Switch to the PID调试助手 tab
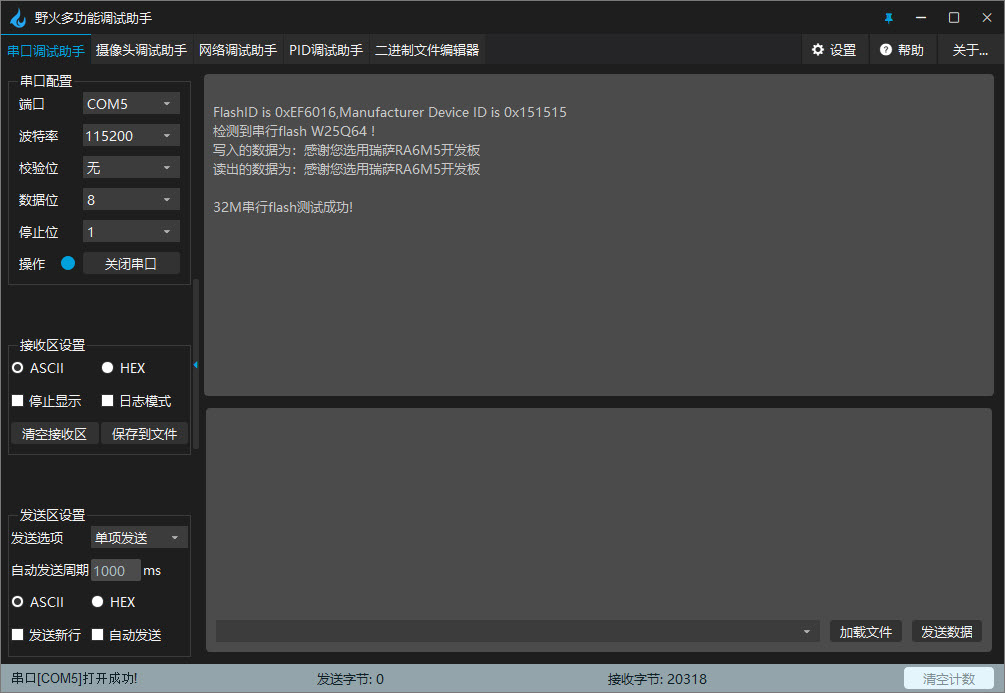This screenshot has width=1005, height=693. pyautogui.click(x=326, y=50)
